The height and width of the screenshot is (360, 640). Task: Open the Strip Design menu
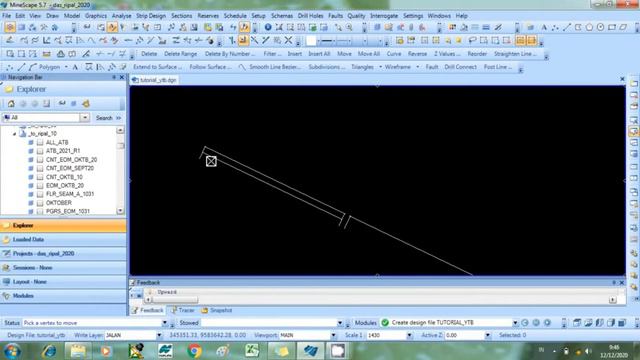[151, 16]
